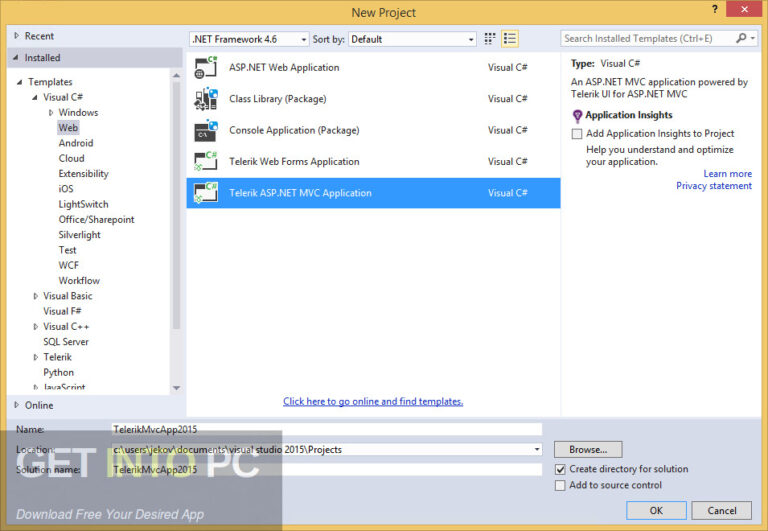Expand the Telerik node arrow
768x531 pixels.
[x=35, y=358]
